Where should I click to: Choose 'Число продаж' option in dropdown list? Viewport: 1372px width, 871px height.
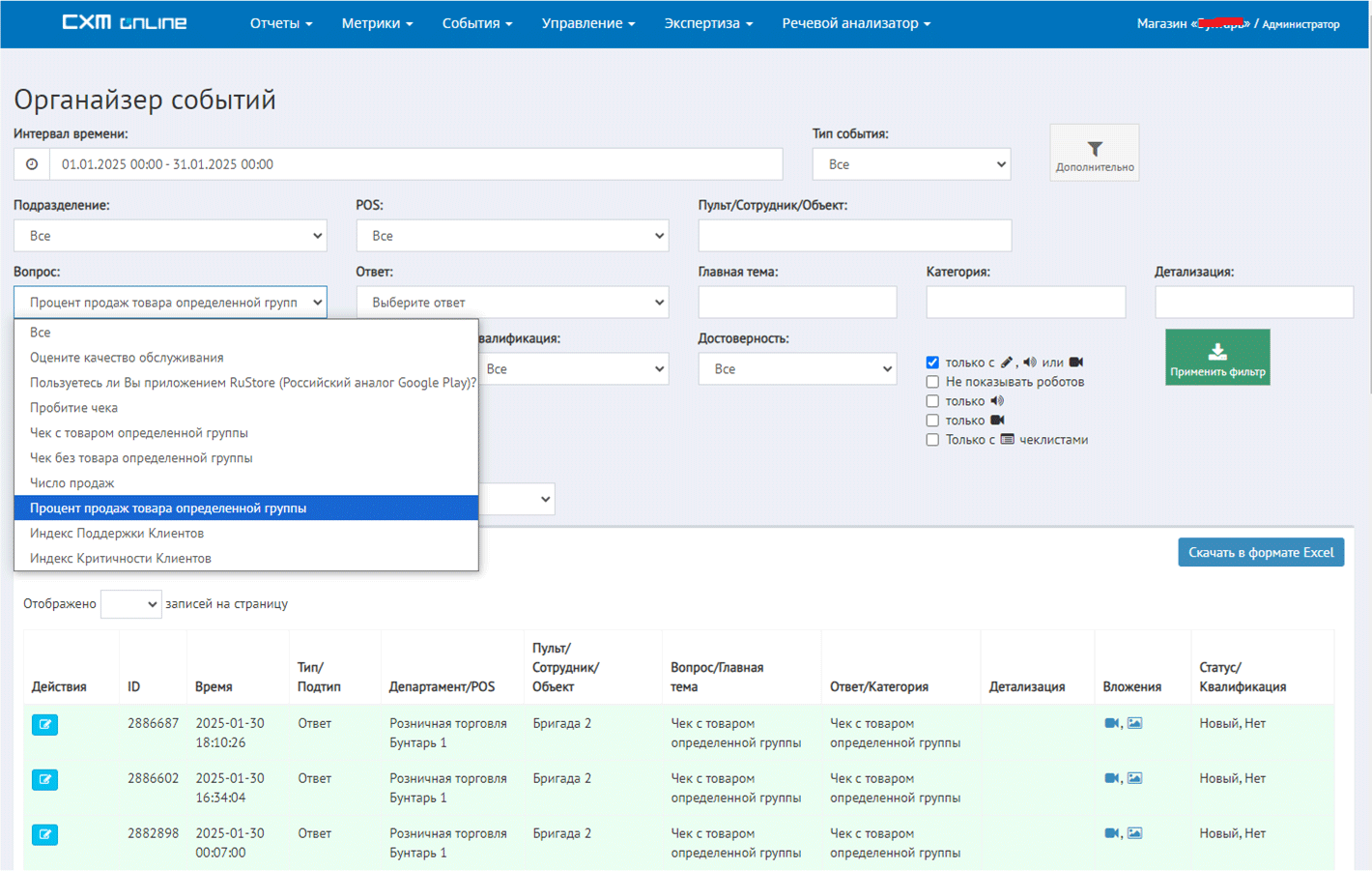click(72, 483)
